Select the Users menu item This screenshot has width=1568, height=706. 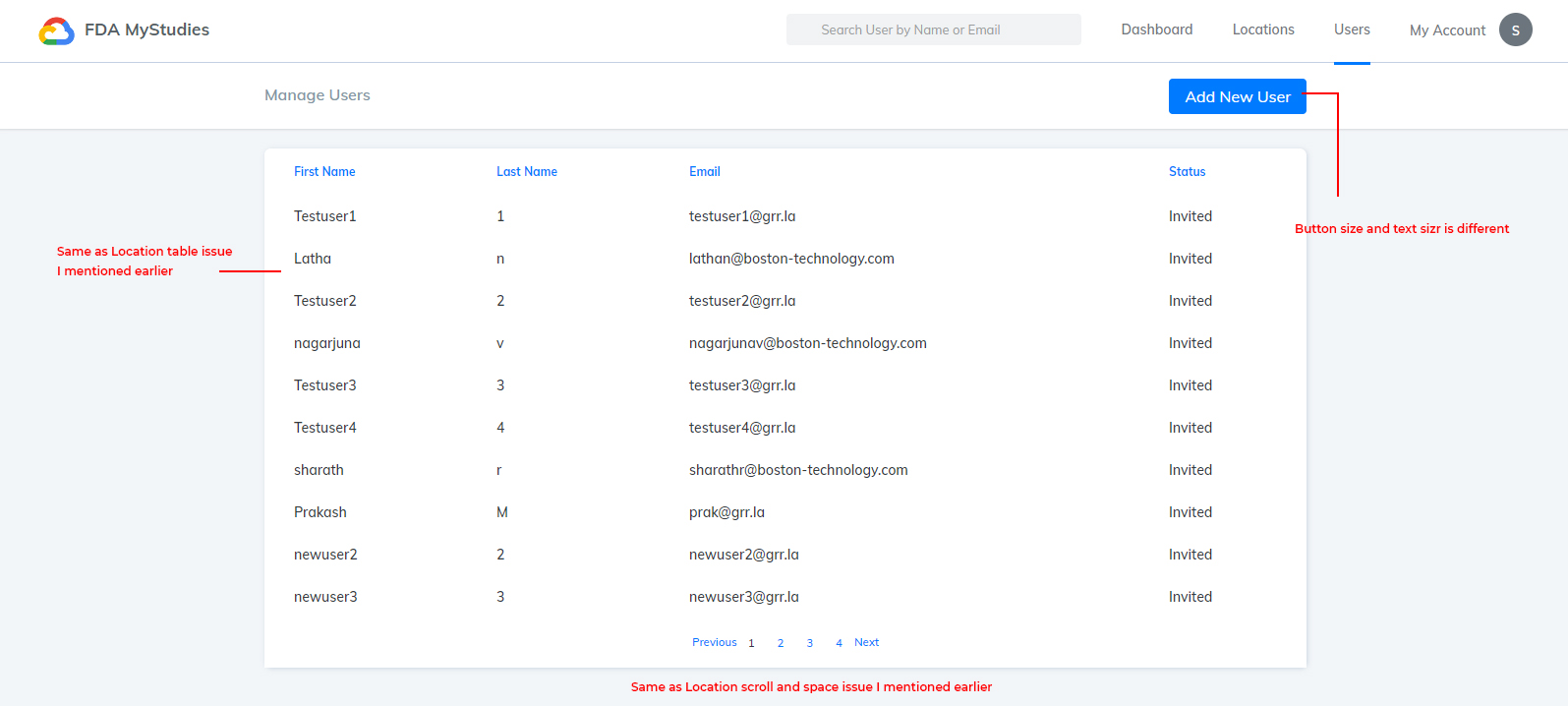point(1352,29)
